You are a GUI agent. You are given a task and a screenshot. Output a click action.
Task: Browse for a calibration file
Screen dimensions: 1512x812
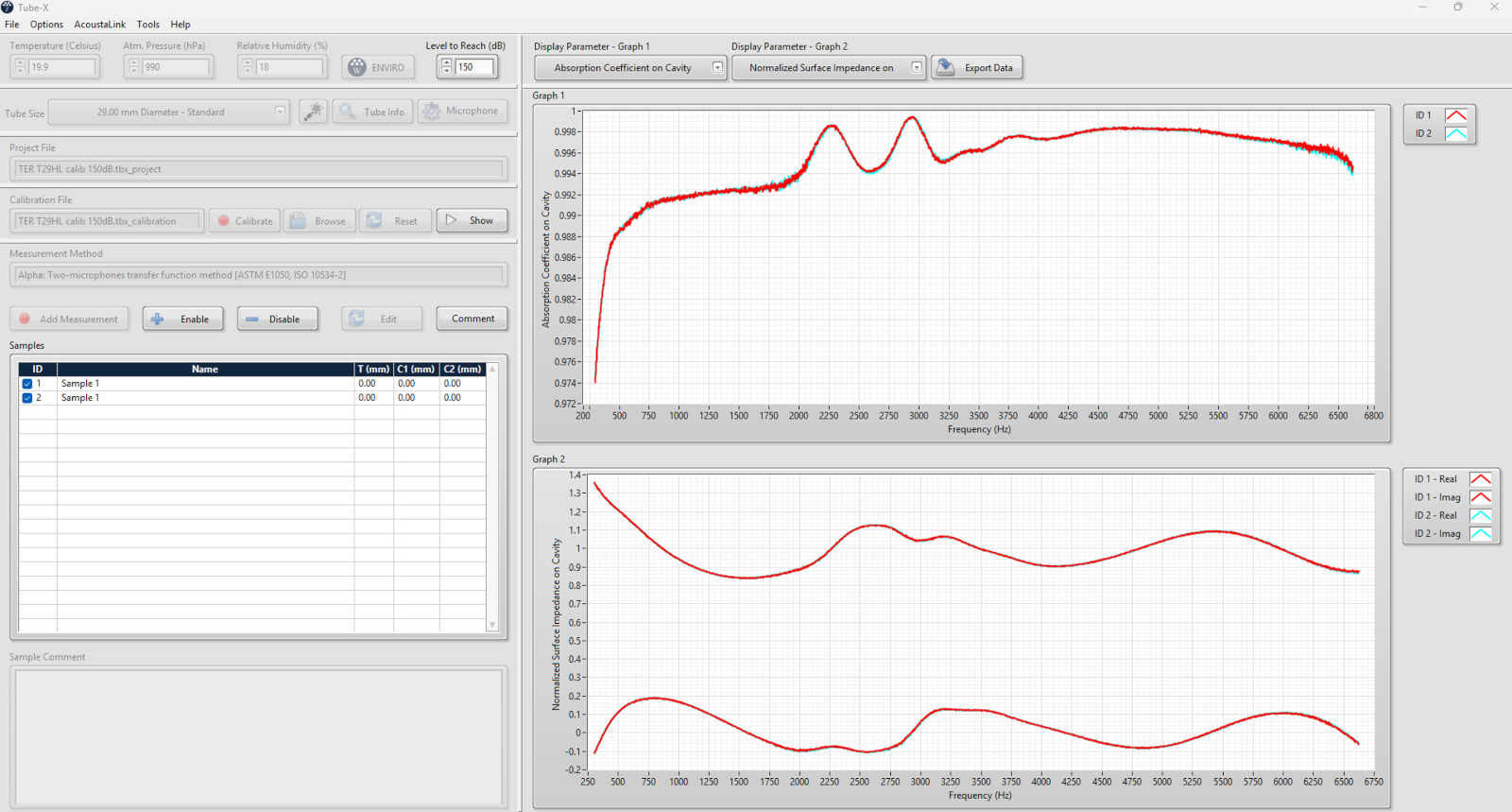(x=319, y=220)
